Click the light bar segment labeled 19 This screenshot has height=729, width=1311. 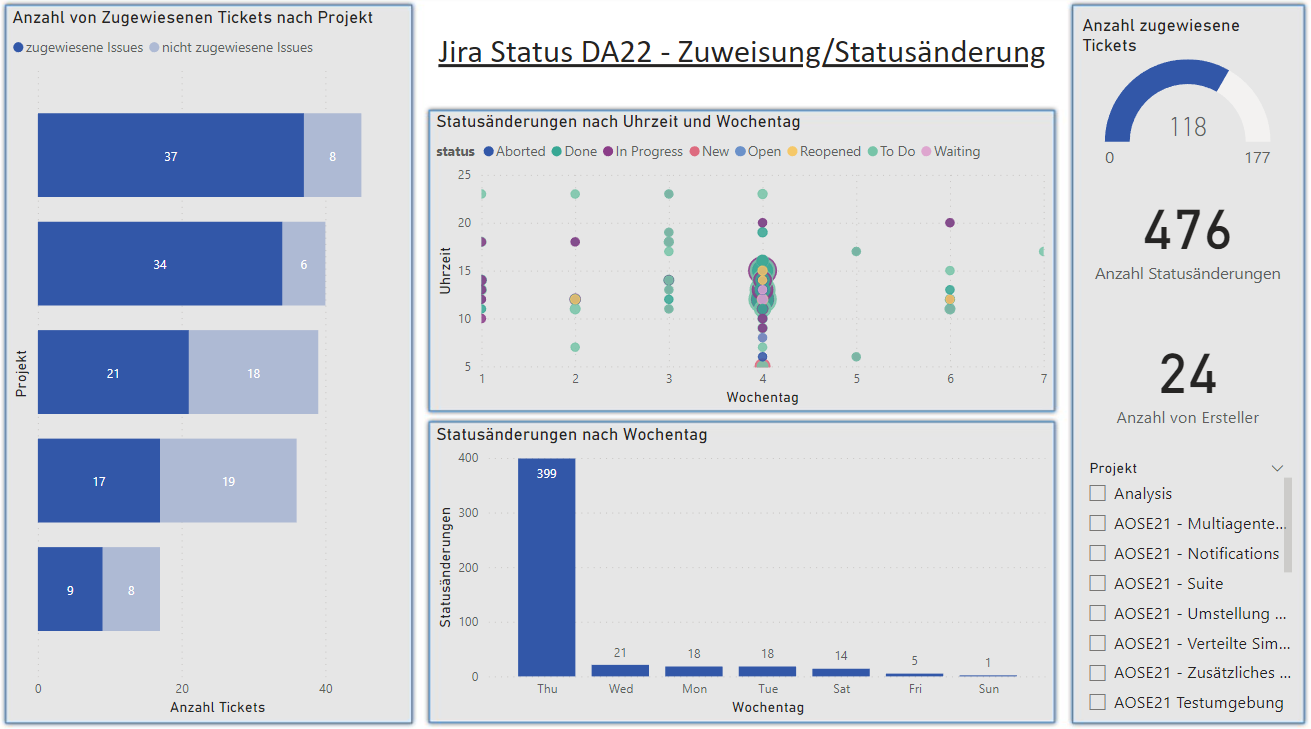click(x=228, y=480)
